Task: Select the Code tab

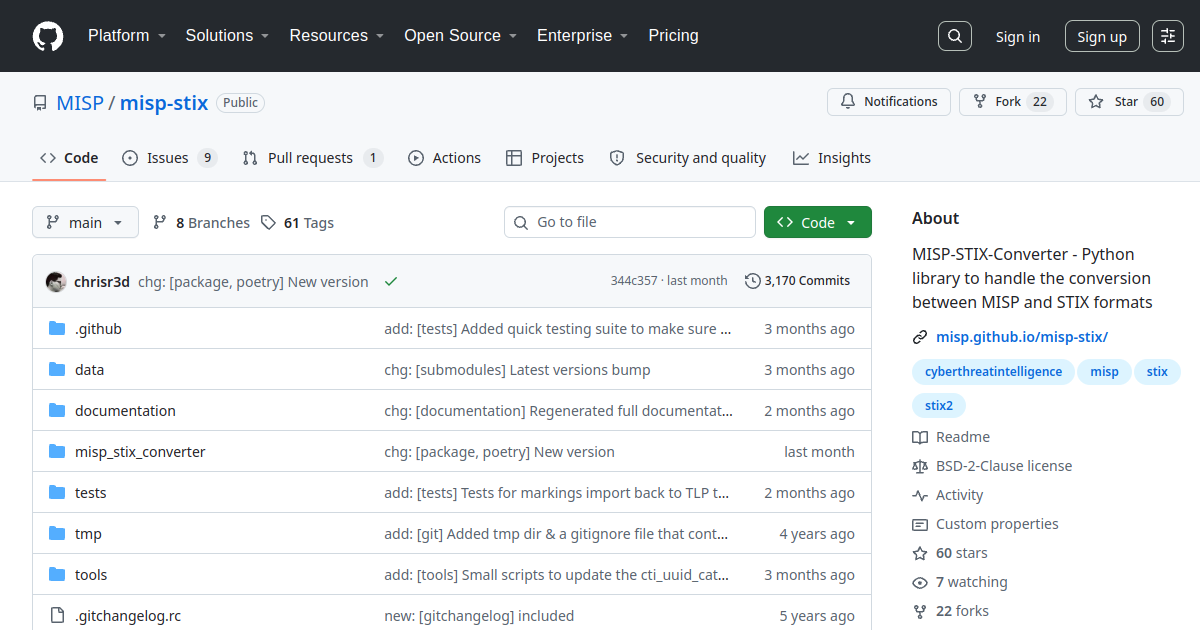Action: (x=69, y=158)
